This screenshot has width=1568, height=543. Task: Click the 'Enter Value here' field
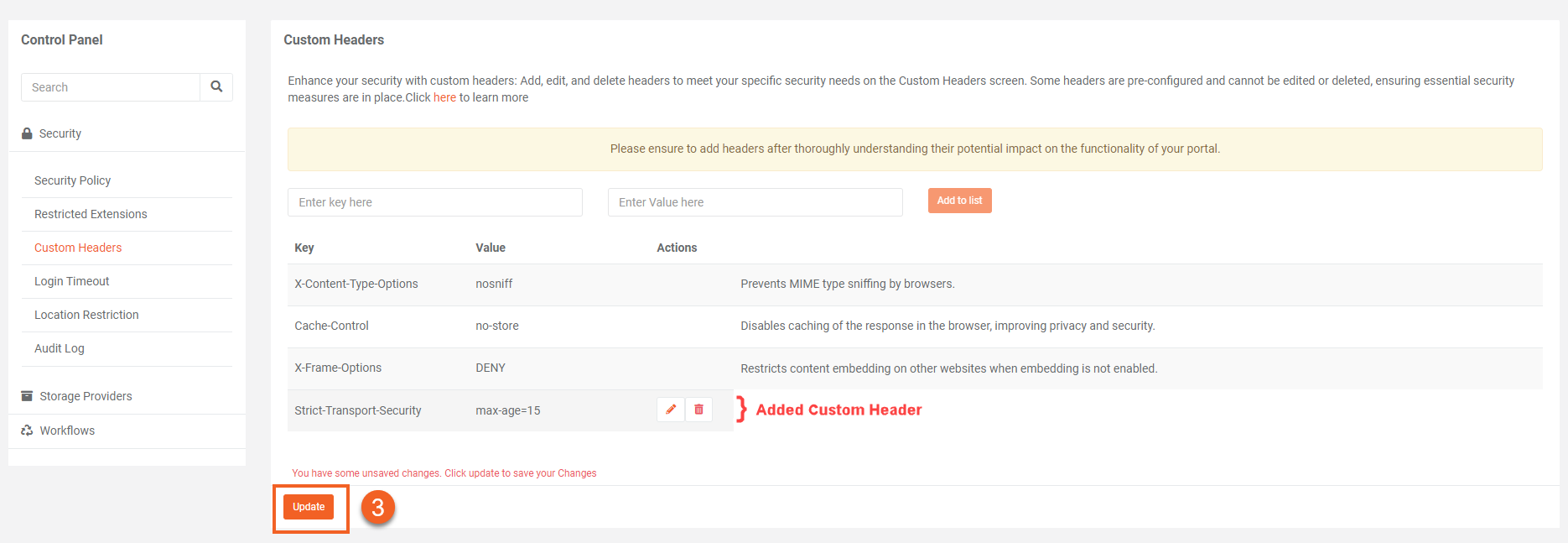point(755,202)
